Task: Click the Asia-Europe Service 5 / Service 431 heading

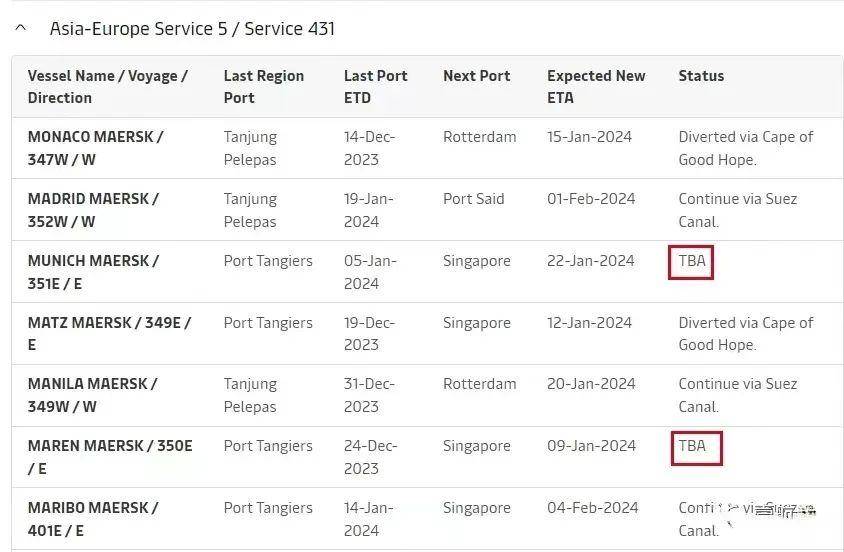Action: [x=192, y=29]
